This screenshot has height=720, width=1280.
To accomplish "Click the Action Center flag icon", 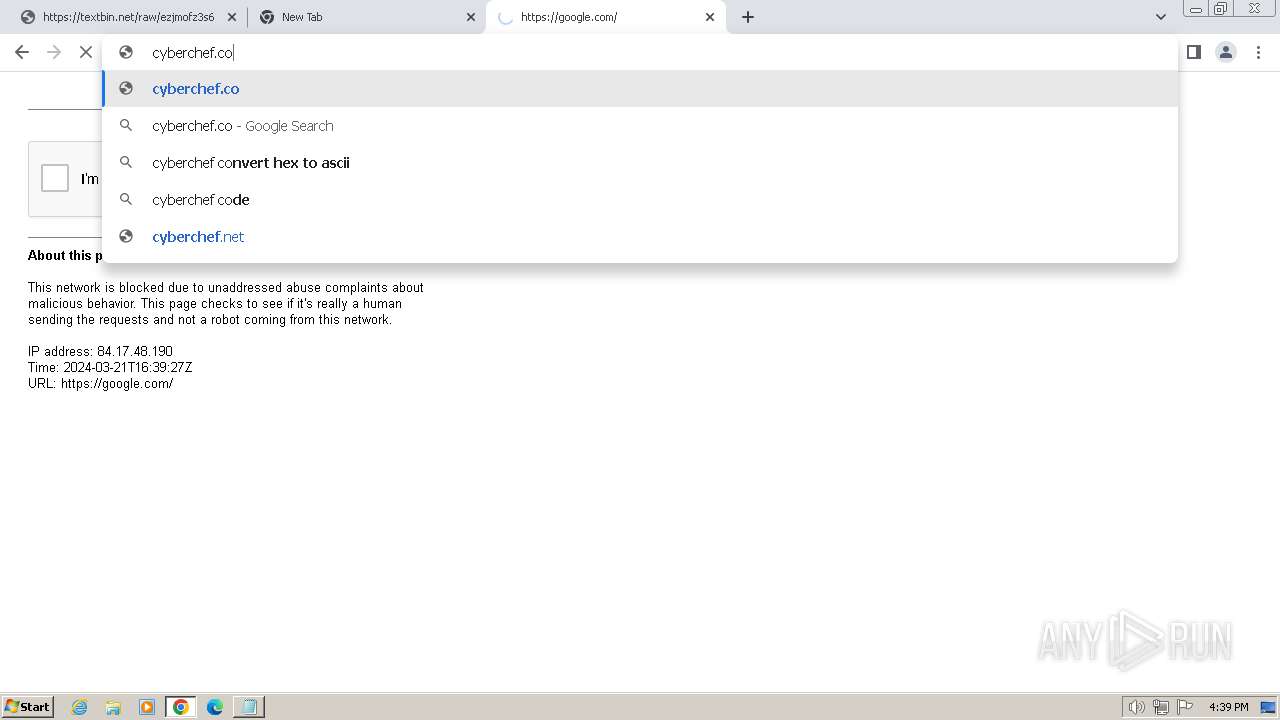I will pyautogui.click(x=1185, y=707).
